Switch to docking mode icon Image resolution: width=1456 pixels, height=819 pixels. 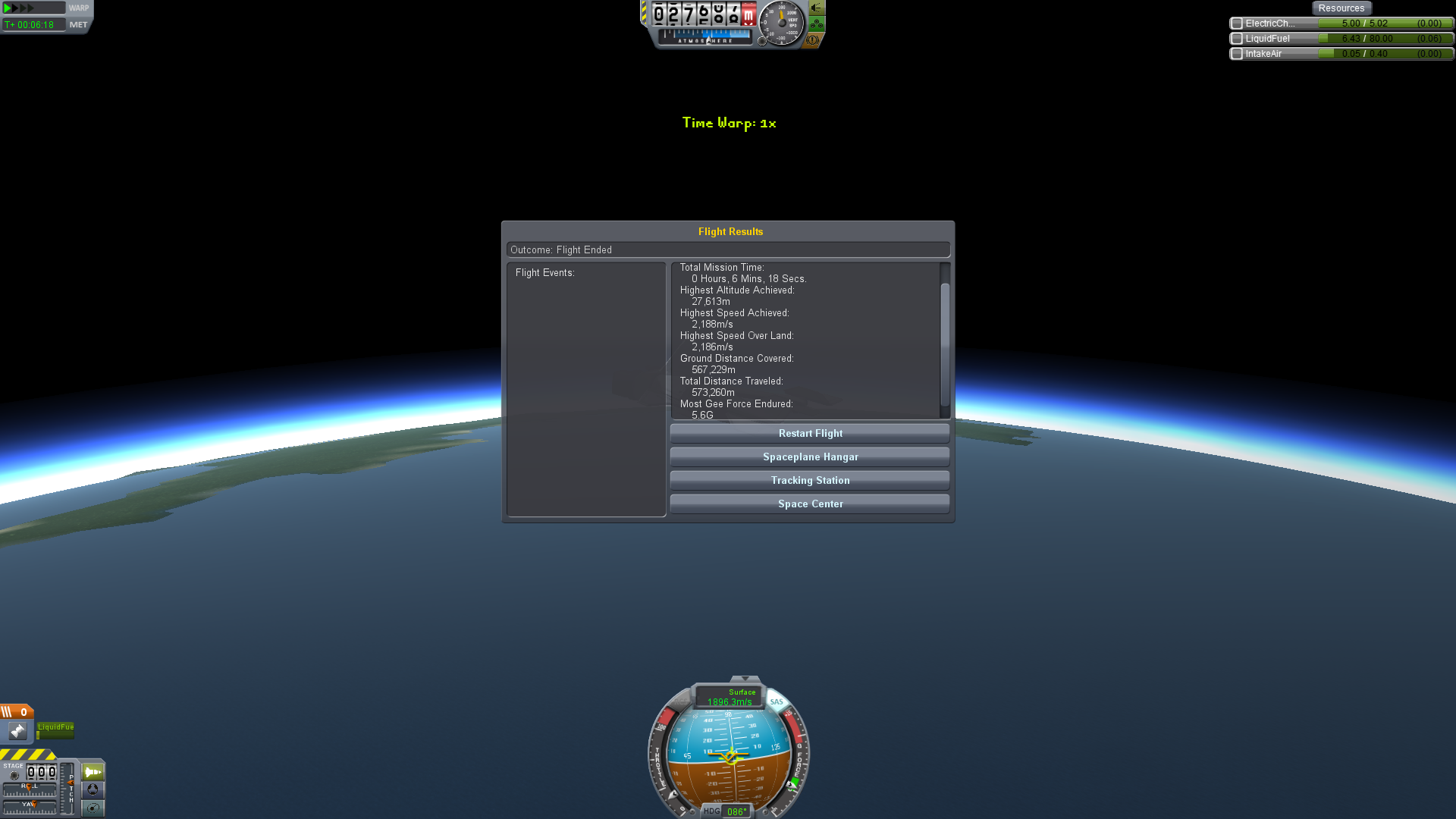pyautogui.click(x=93, y=789)
